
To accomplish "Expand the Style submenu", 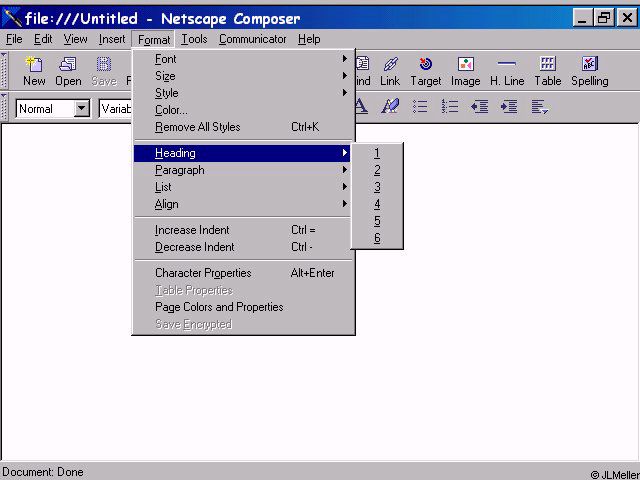I will (x=242, y=93).
